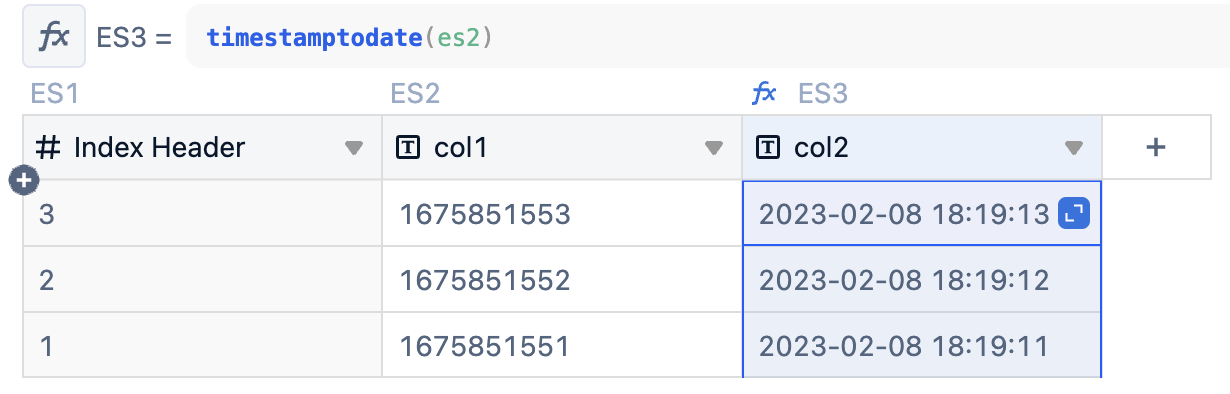This screenshot has width=1230, height=394.
Task: Select the index cell with value 1
Action: [202, 345]
